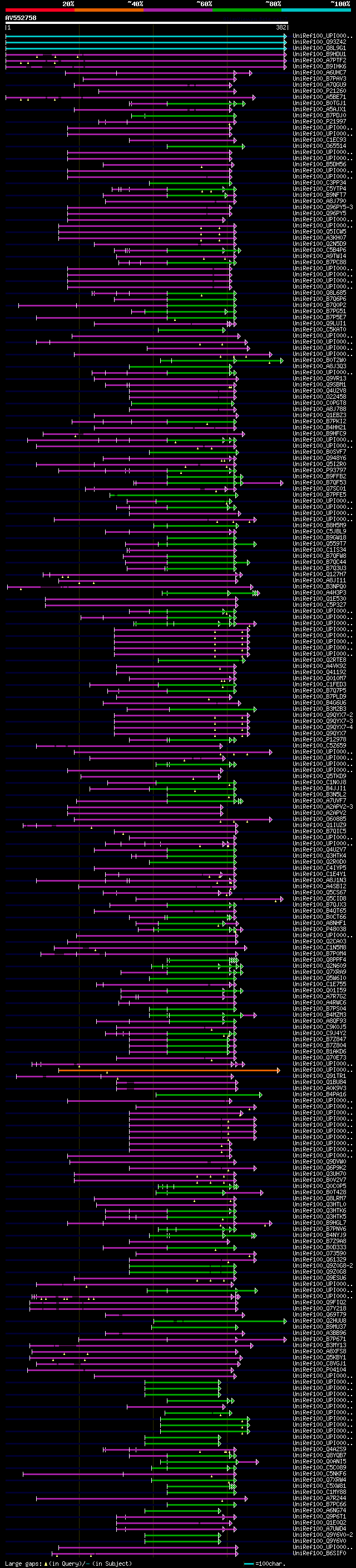
Task: Select the UniRef100_O65514 label
Action: click(319, 146)
